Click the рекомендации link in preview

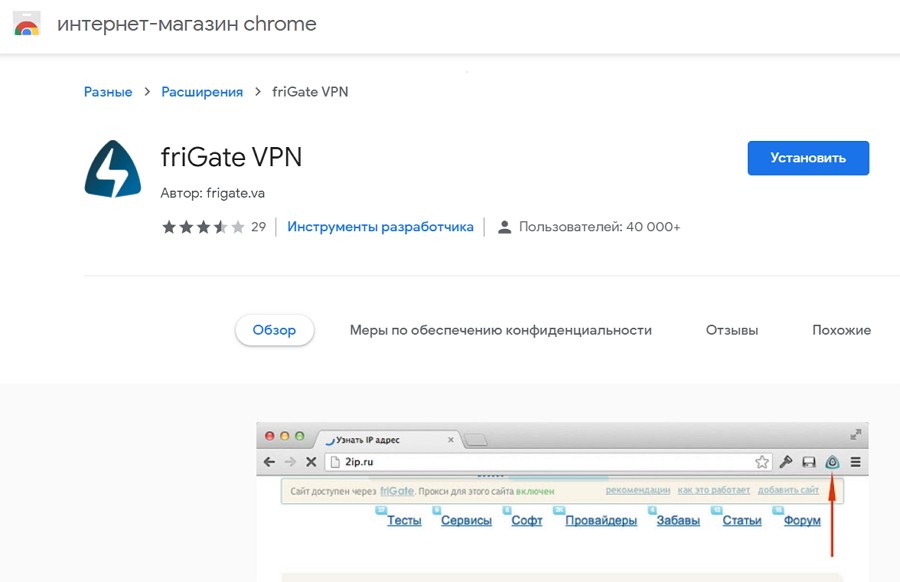coord(638,490)
